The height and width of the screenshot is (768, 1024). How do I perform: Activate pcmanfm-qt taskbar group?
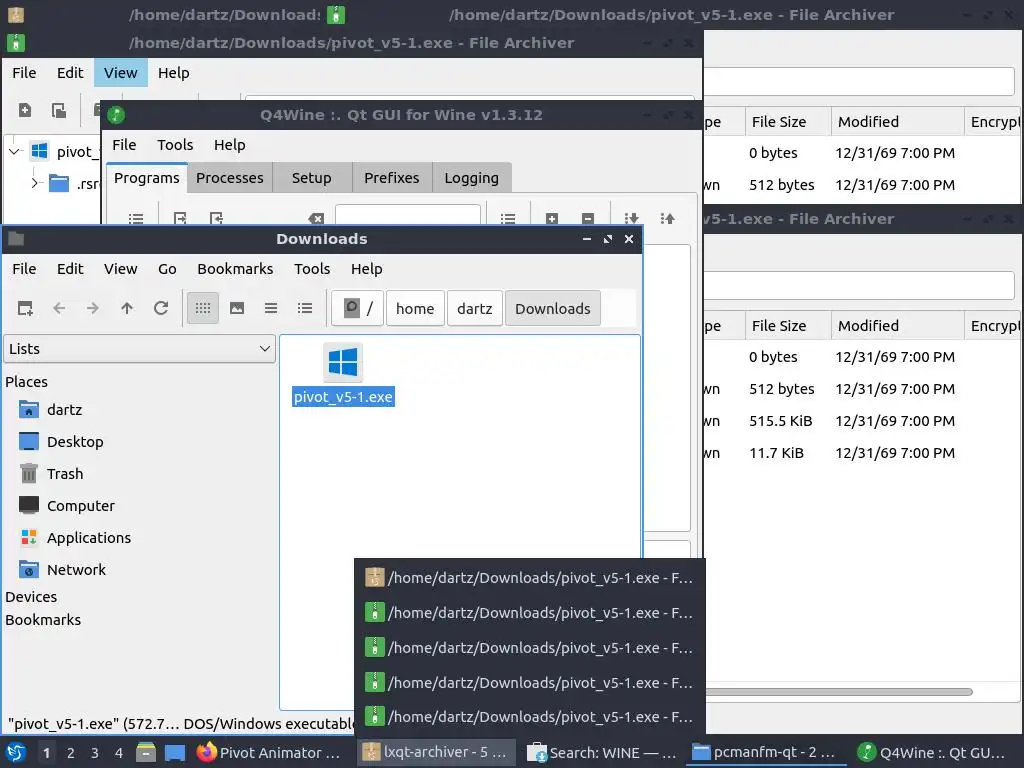pos(765,753)
